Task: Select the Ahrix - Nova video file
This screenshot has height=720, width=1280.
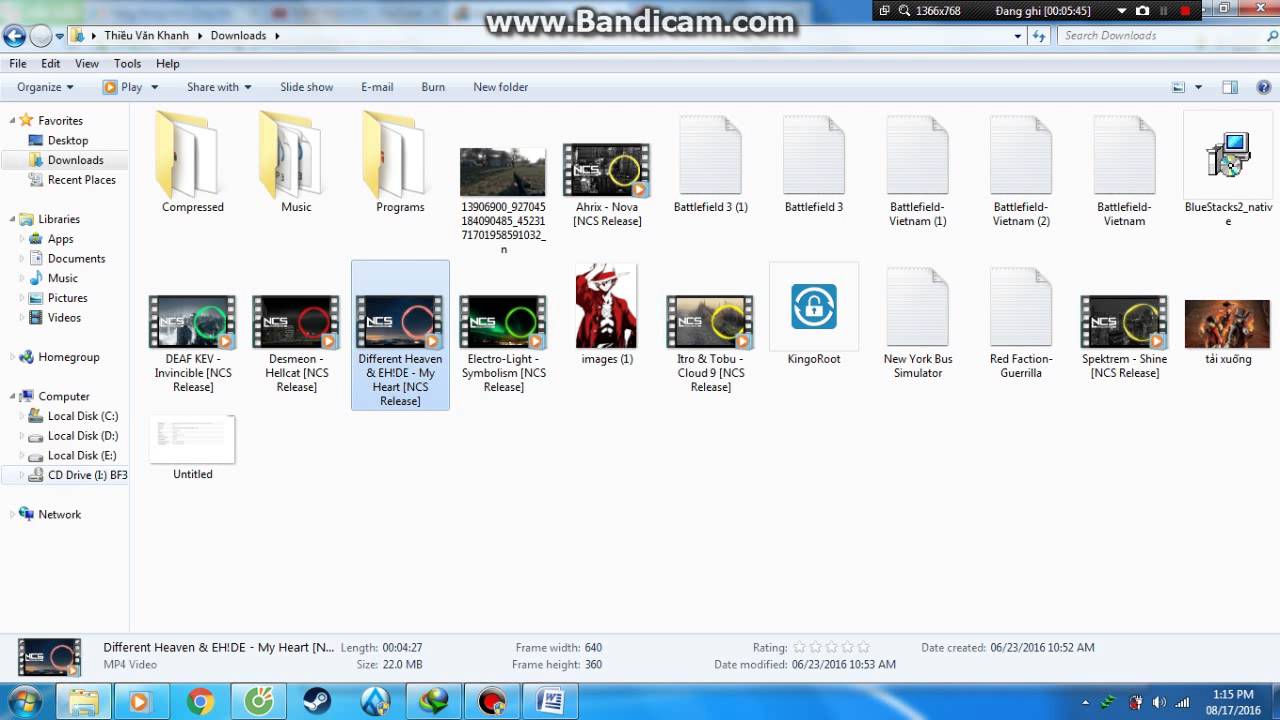Action: [x=606, y=183]
